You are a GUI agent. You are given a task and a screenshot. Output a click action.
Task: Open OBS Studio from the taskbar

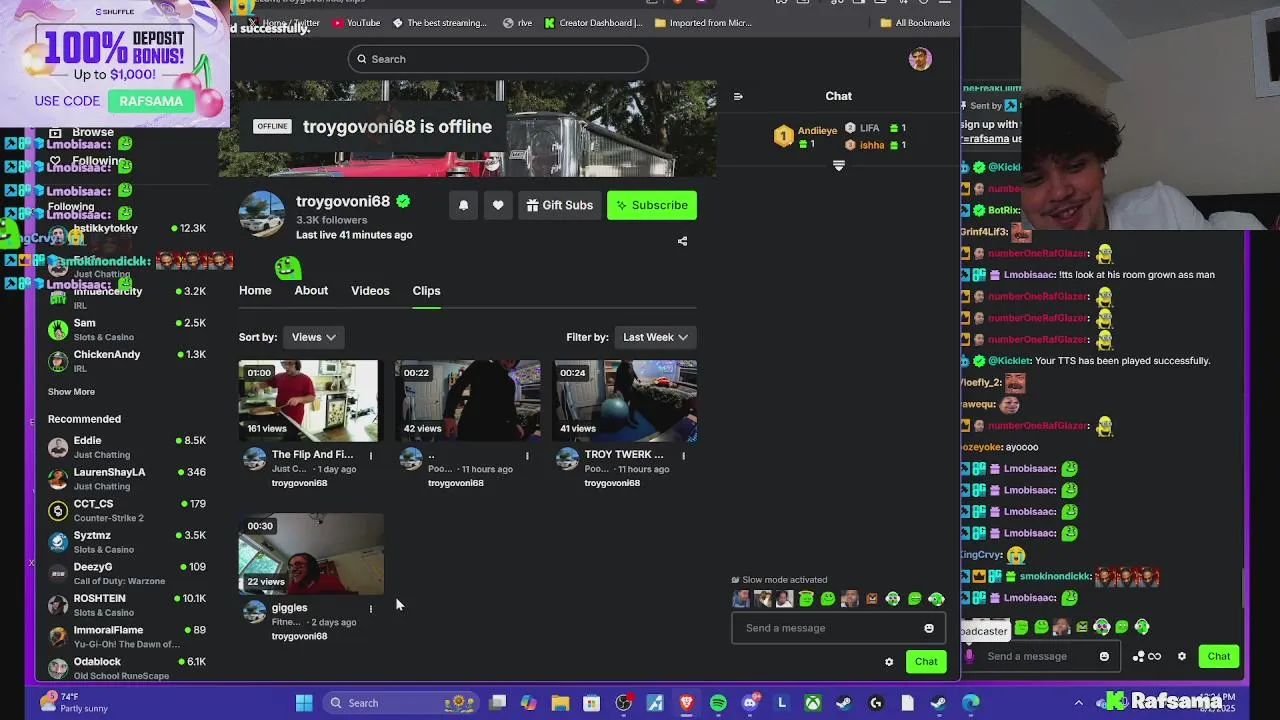click(x=623, y=703)
